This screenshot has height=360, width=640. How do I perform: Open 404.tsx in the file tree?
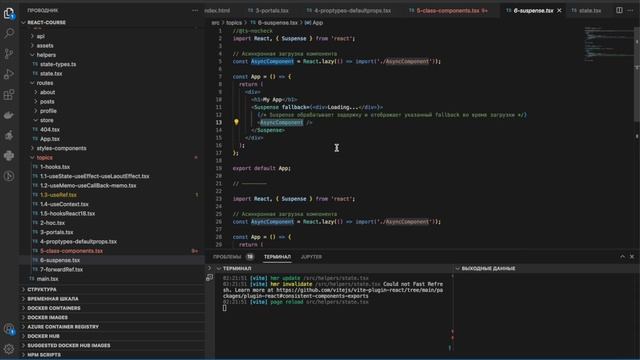click(50, 130)
